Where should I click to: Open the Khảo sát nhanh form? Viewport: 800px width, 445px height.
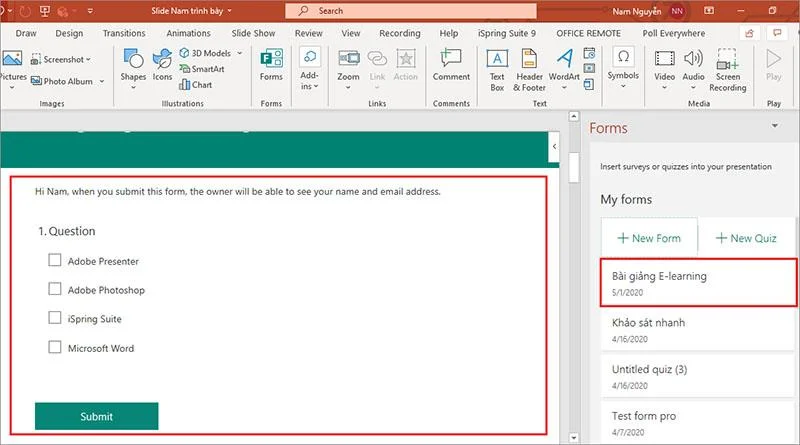[698, 330]
